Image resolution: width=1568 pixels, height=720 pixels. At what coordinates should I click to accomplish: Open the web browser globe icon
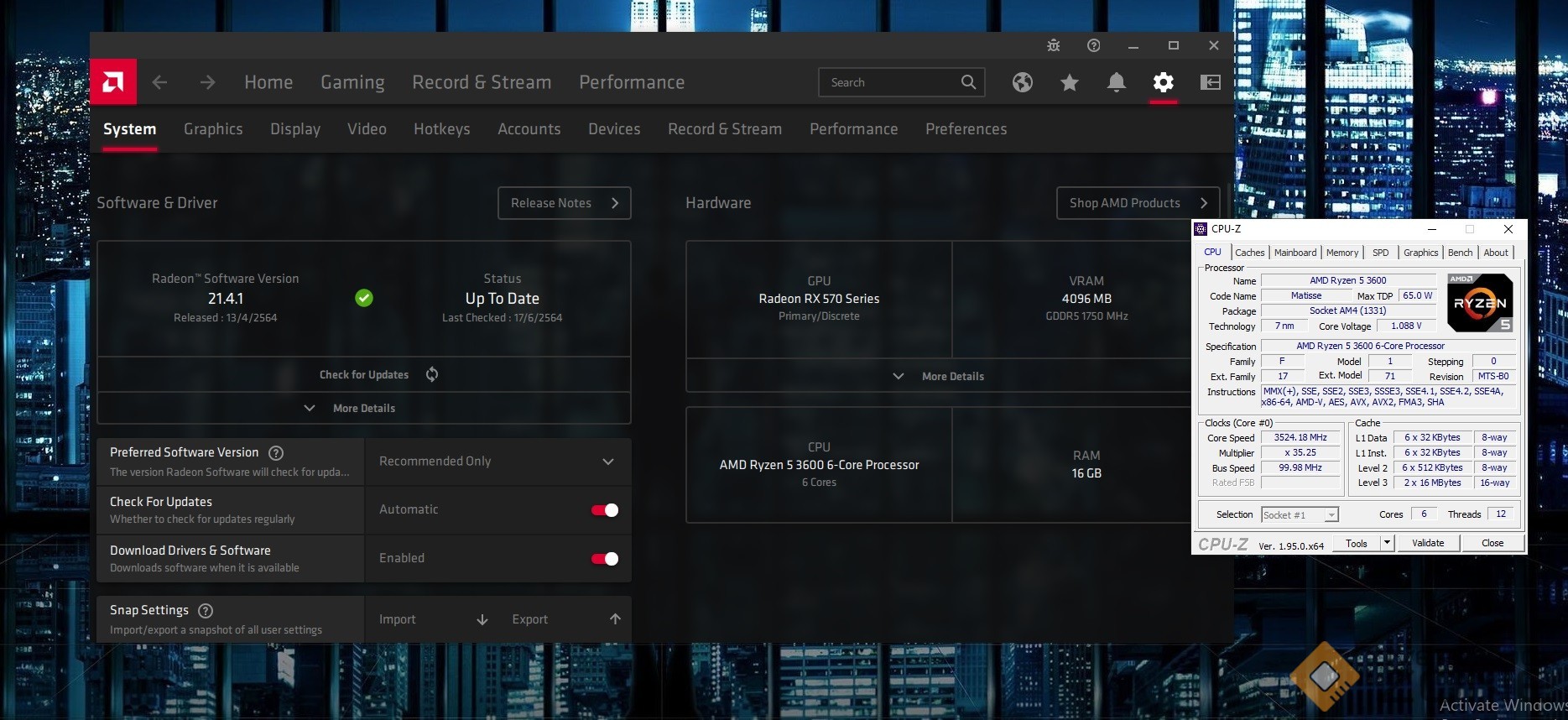[1022, 82]
